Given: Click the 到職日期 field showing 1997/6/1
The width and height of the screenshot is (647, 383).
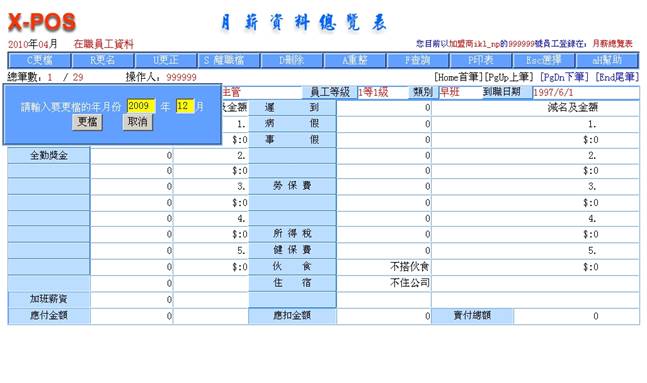Looking at the screenshot, I should (x=586, y=92).
